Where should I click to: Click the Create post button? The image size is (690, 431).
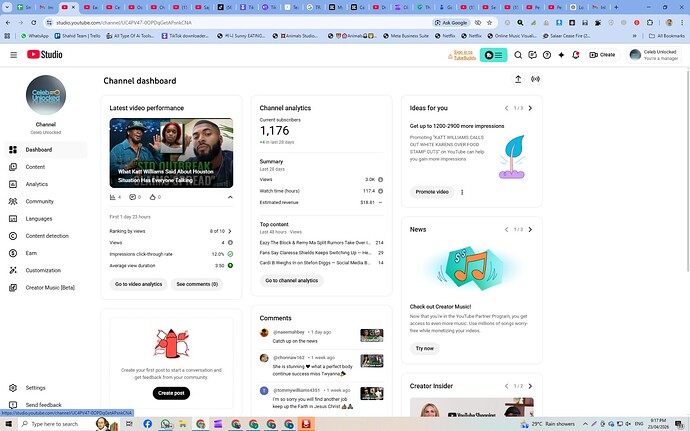[171, 393]
